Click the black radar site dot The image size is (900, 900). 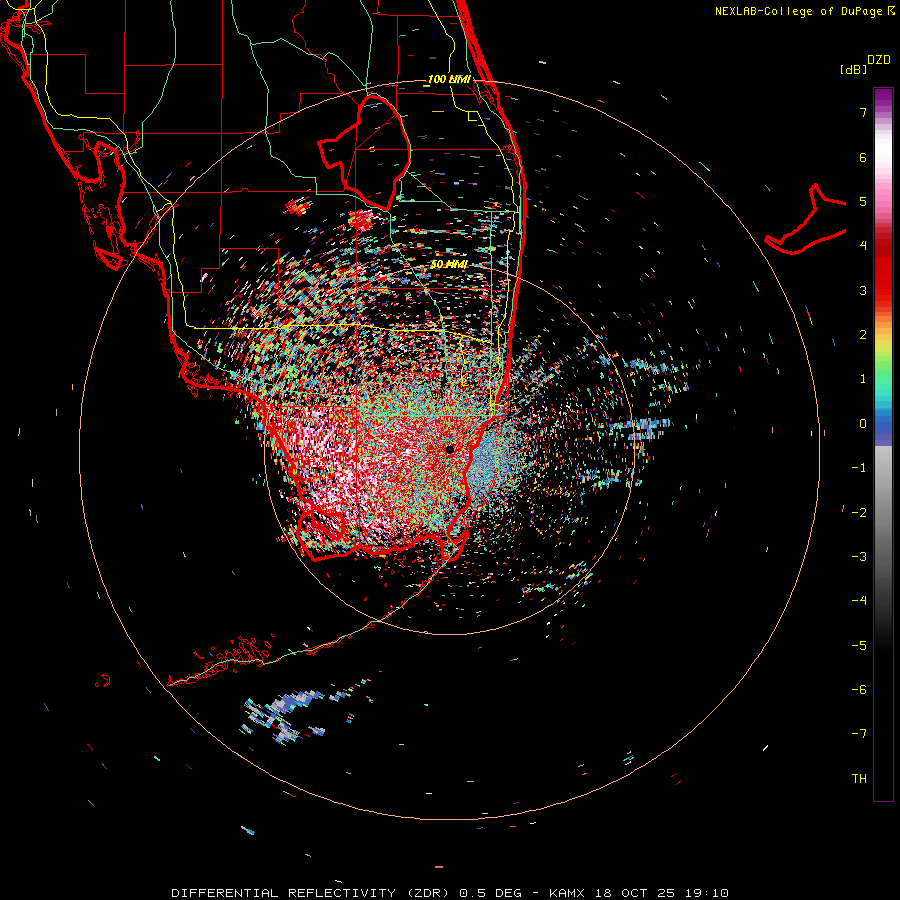450,449
